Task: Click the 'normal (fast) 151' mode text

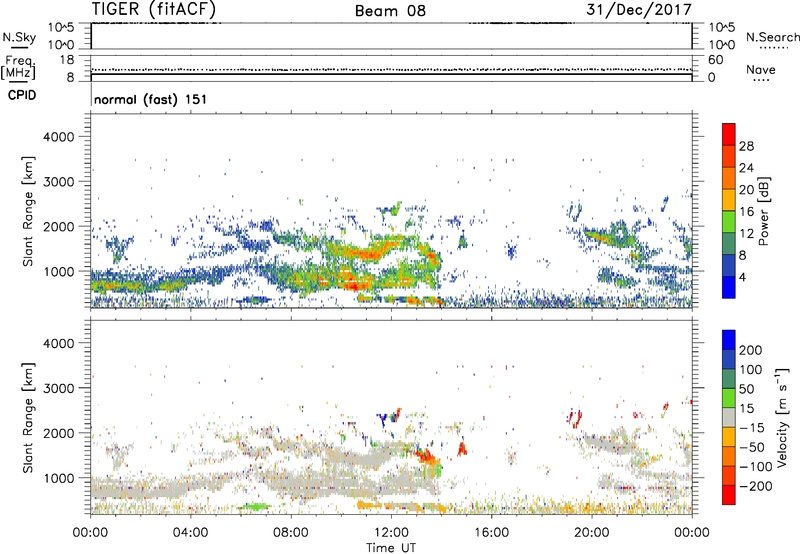Action: [x=151, y=99]
